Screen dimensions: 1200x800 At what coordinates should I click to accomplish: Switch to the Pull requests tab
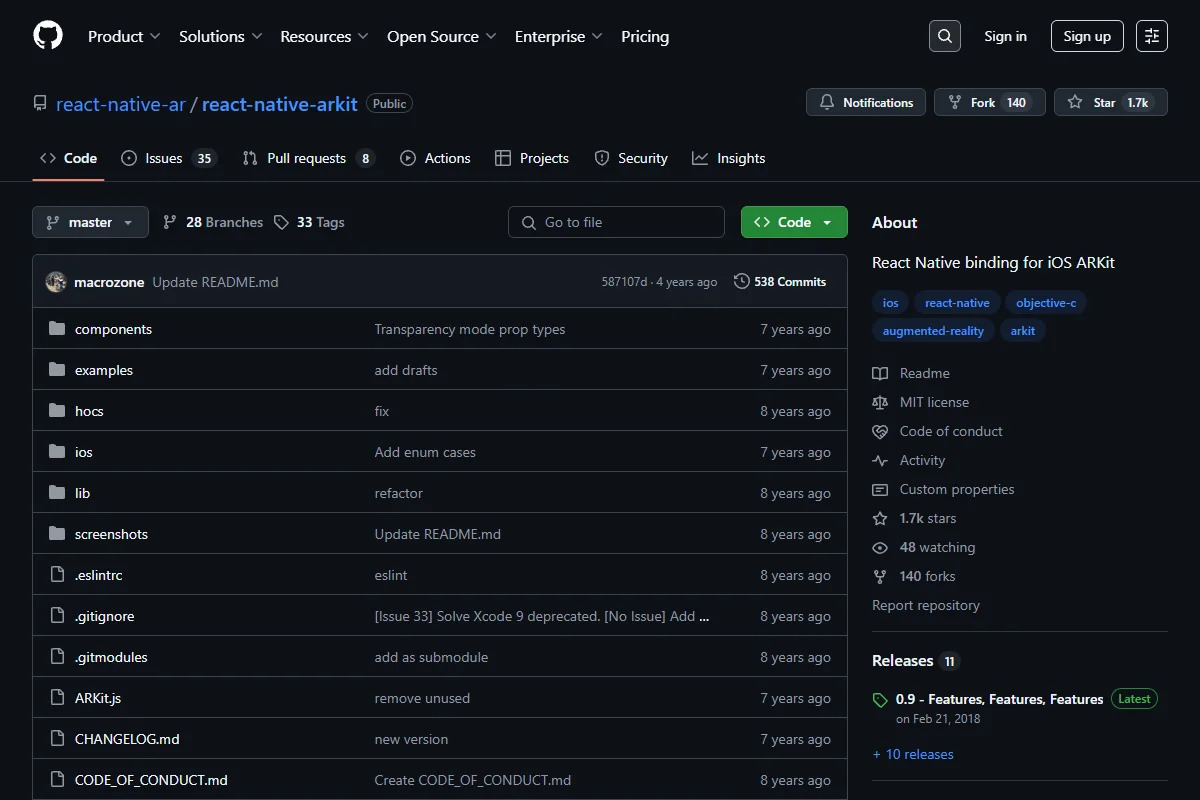pos(308,158)
